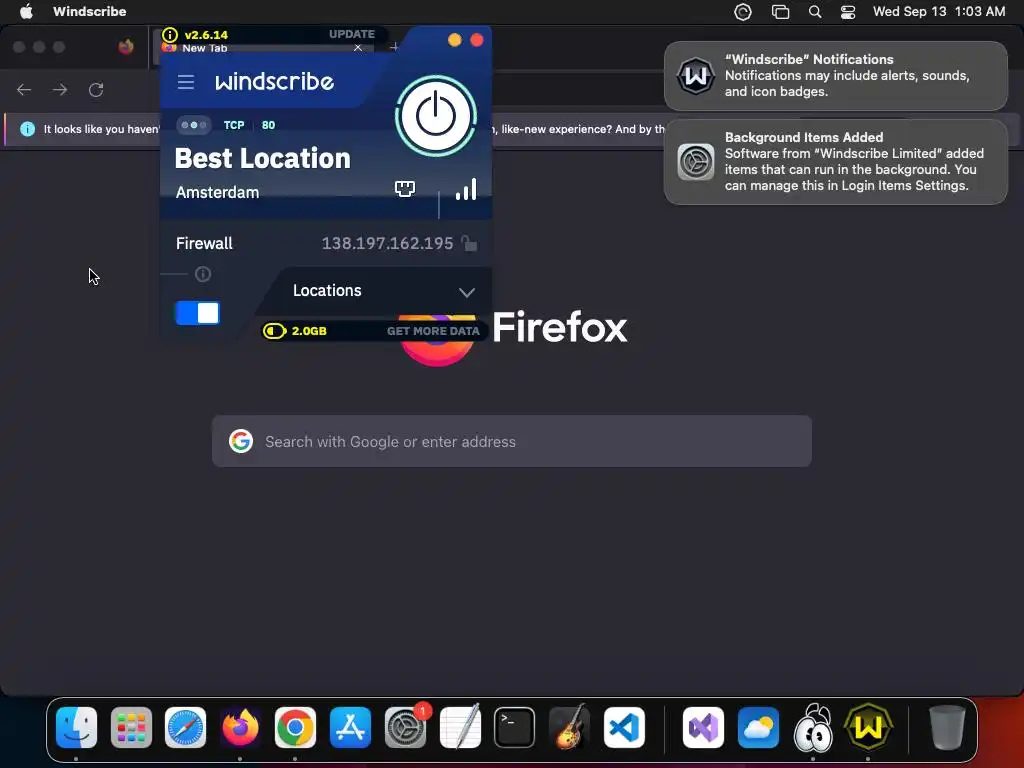Click the firewall info icon
The height and width of the screenshot is (768, 1024).
203,274
